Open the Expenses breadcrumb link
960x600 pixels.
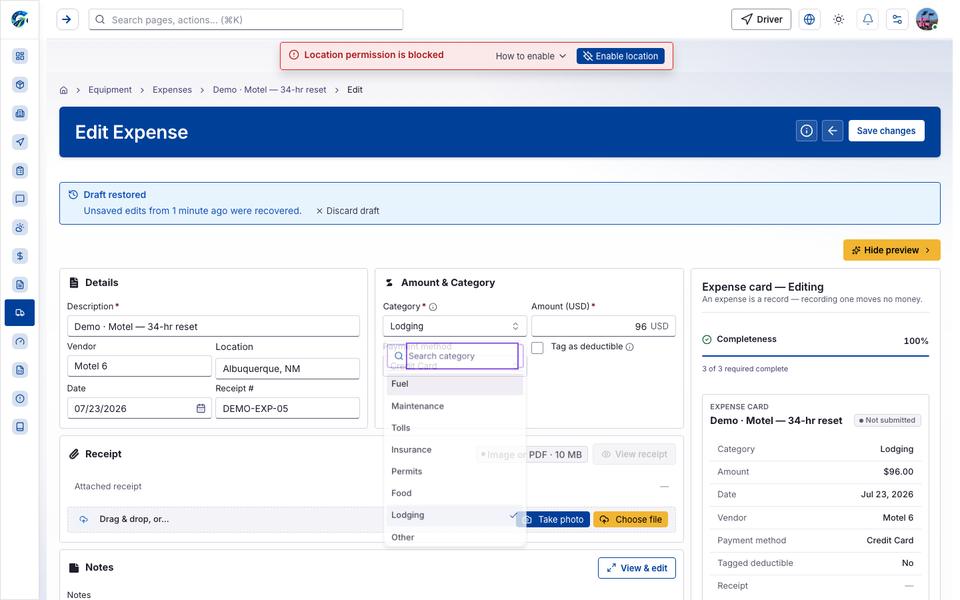tap(172, 90)
